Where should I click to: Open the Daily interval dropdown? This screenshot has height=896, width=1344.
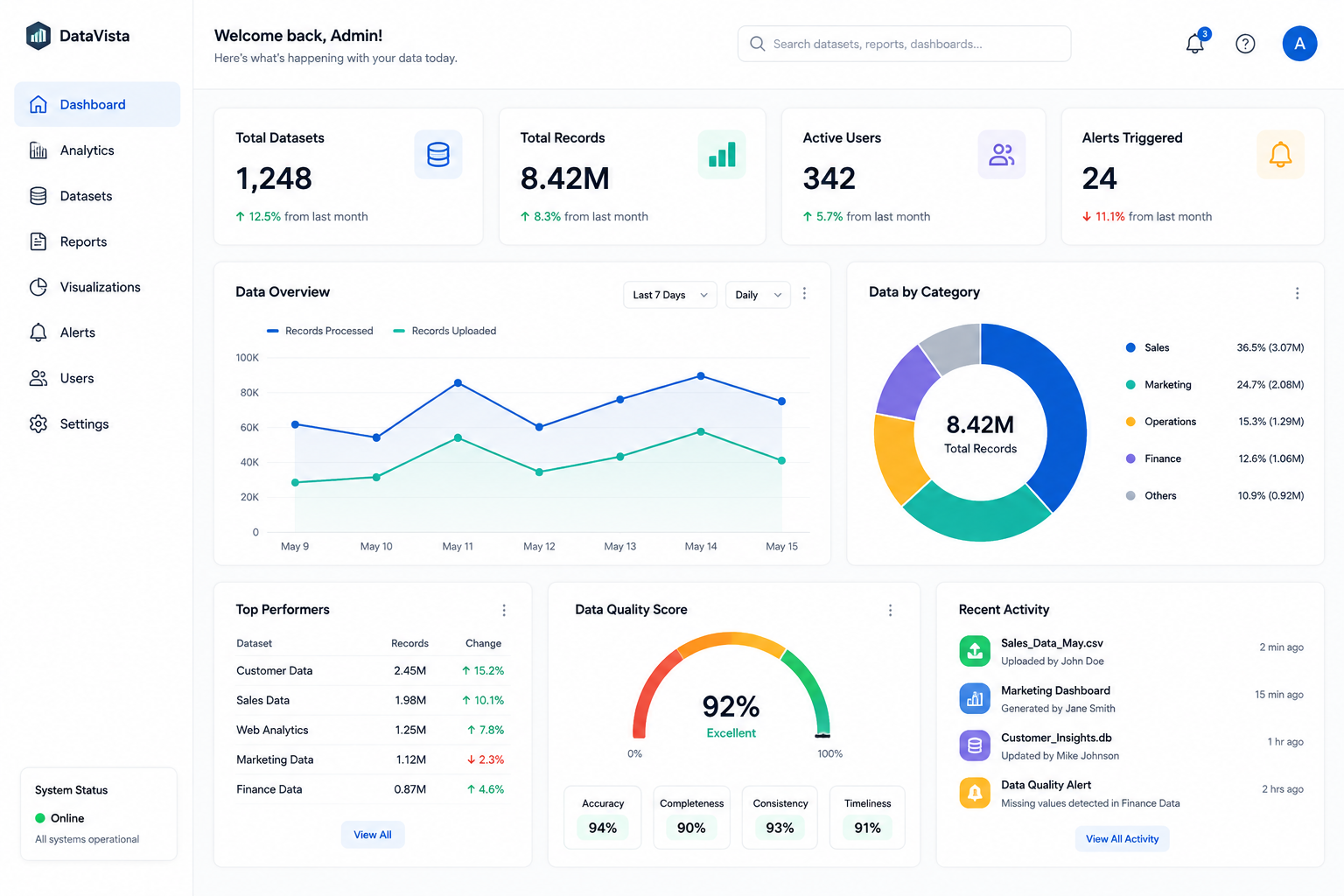coord(758,295)
